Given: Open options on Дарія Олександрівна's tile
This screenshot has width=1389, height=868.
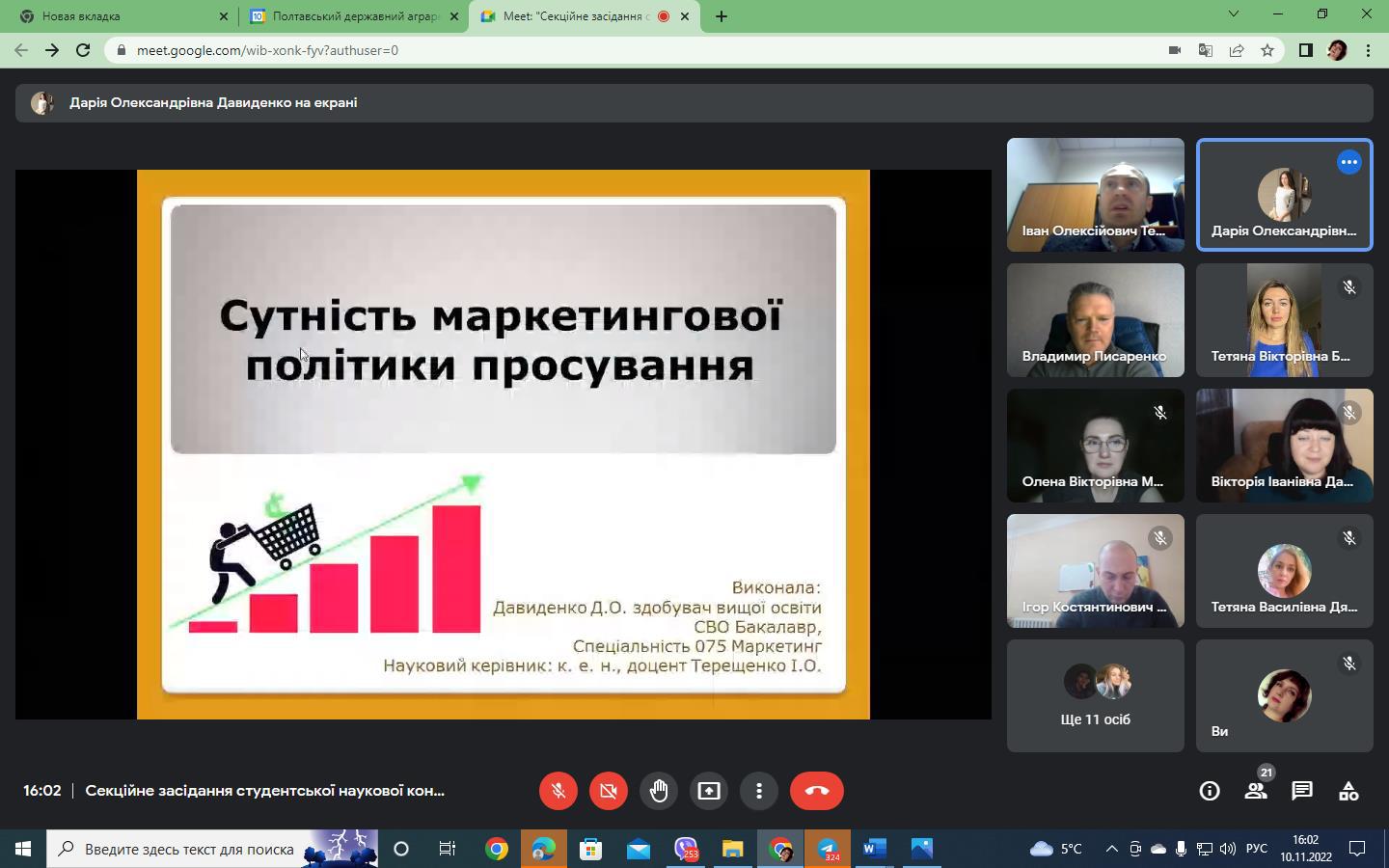Looking at the screenshot, I should point(1348,162).
